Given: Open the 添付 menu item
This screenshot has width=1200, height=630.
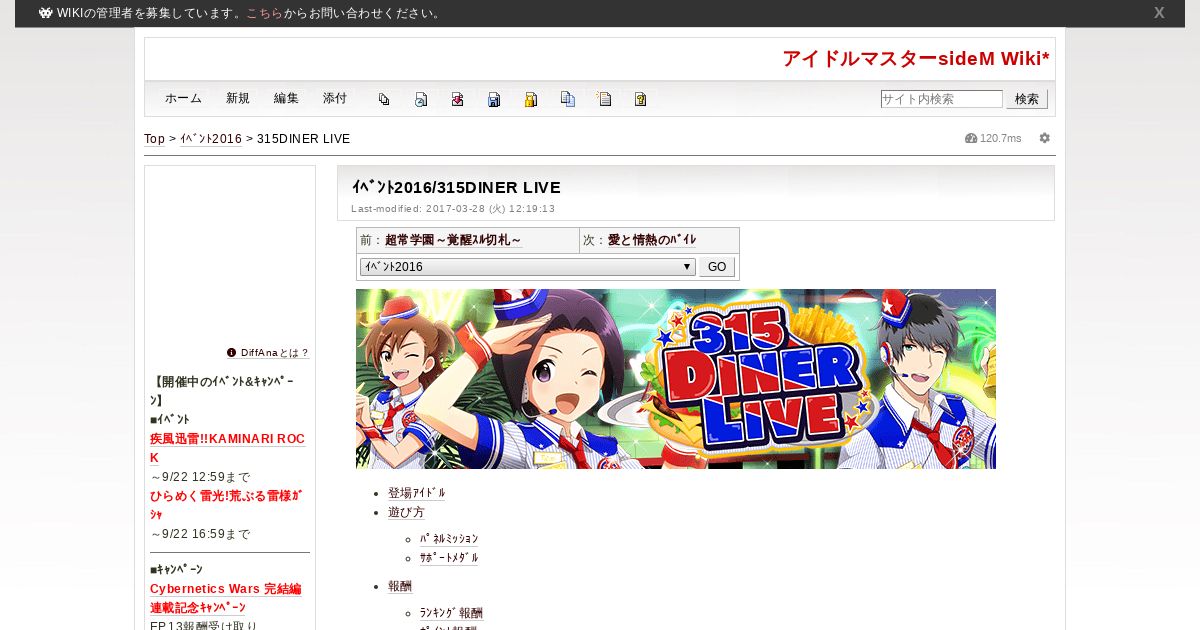Looking at the screenshot, I should tap(335, 98).
